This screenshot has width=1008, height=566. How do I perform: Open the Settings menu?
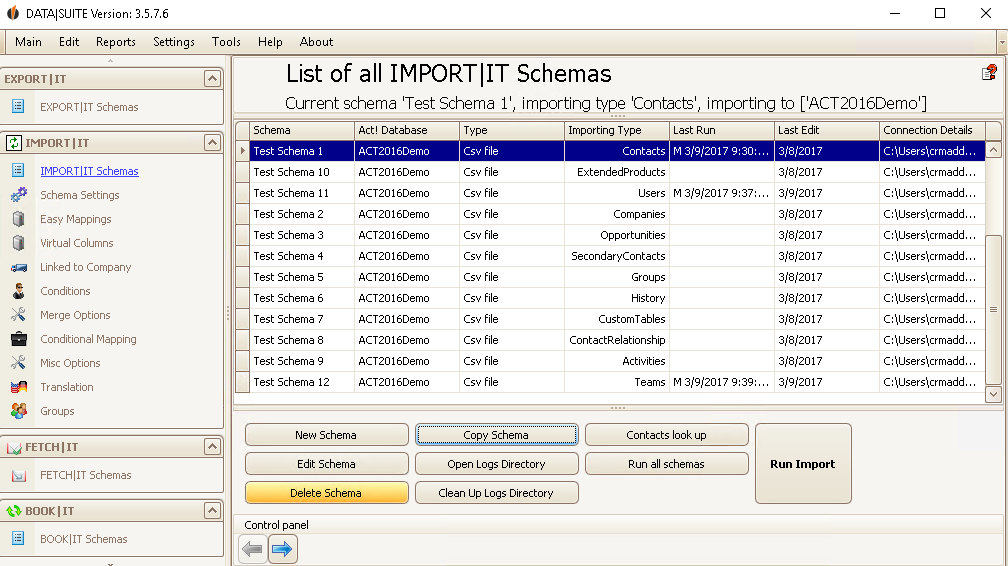tap(174, 42)
